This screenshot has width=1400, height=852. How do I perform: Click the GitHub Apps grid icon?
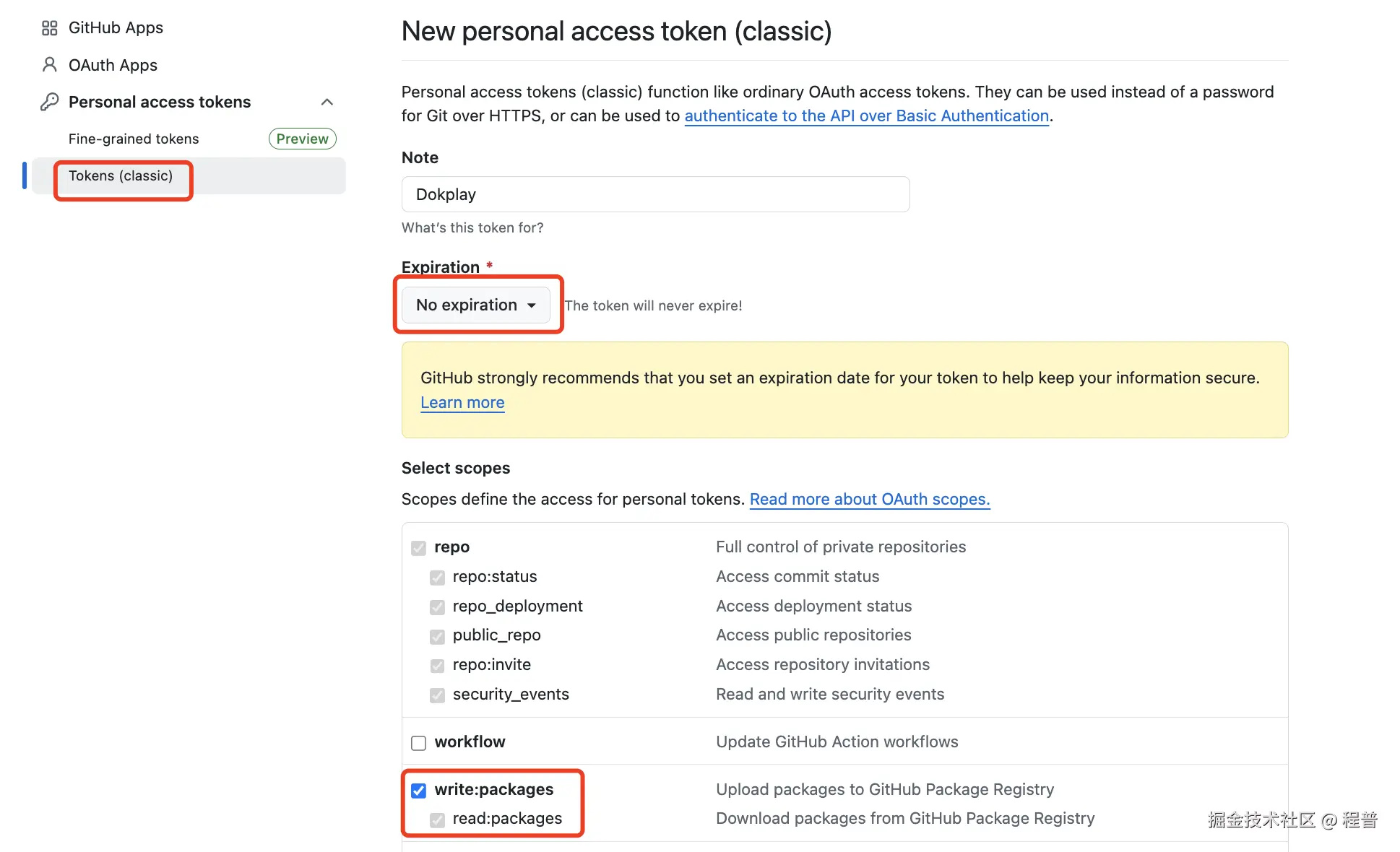click(x=48, y=27)
